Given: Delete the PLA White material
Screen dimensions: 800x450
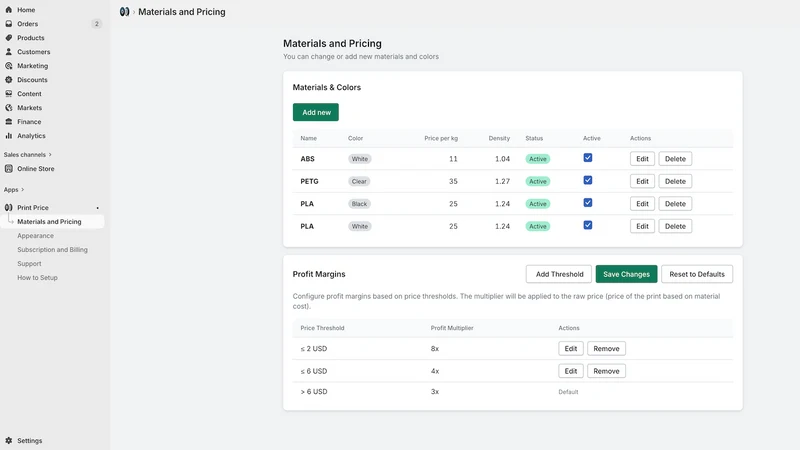Looking at the screenshot, I should [x=675, y=226].
